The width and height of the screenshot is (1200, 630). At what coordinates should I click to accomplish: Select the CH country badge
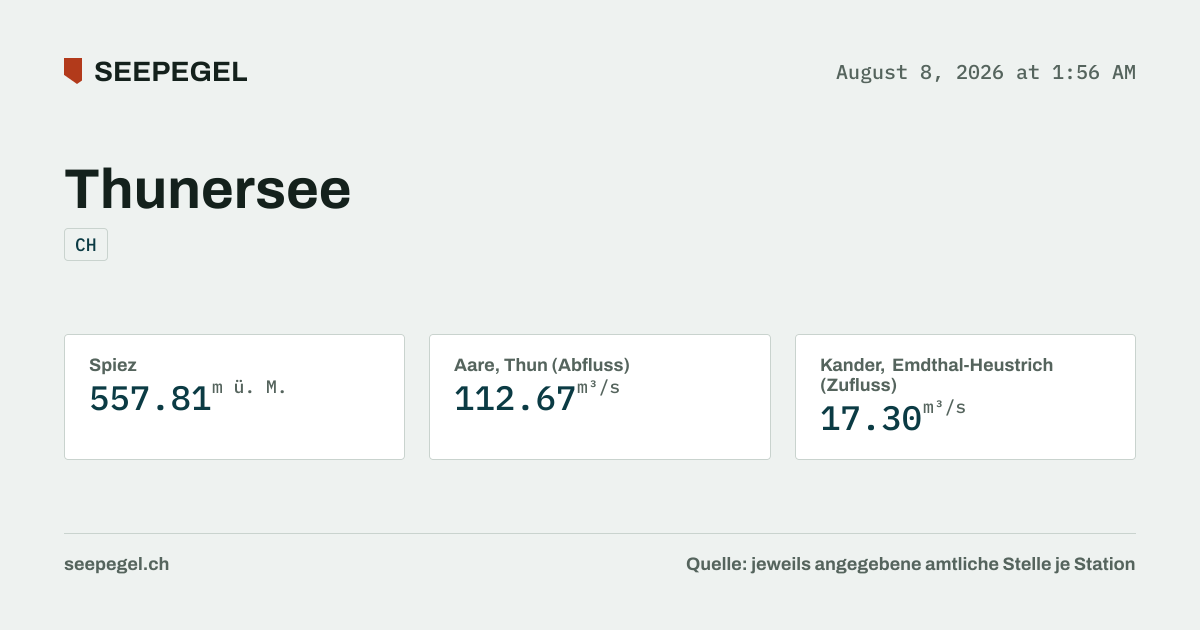click(86, 245)
